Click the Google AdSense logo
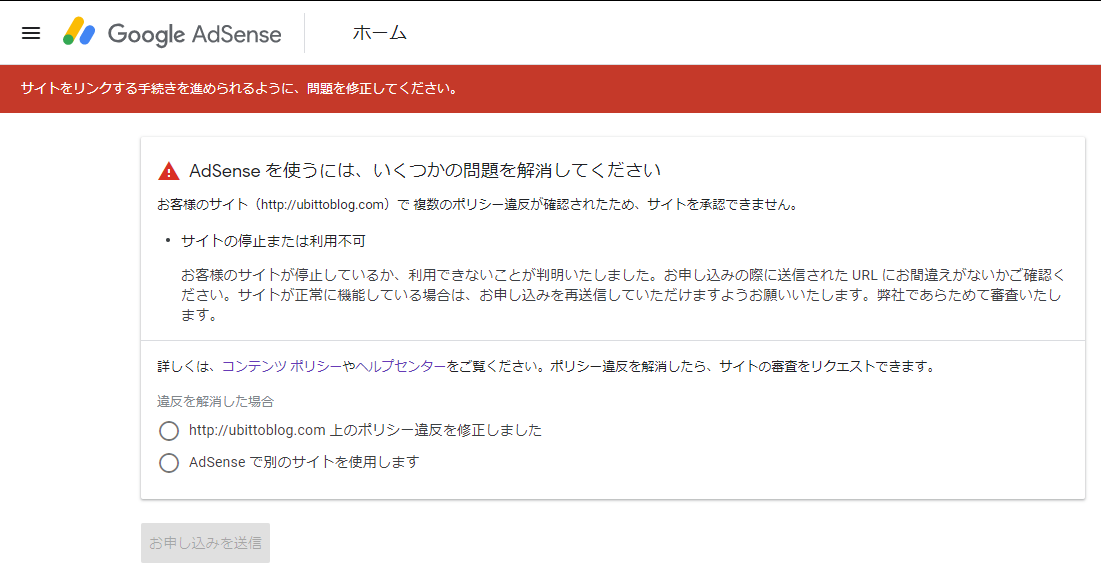1101x585 pixels. [x=172, y=32]
